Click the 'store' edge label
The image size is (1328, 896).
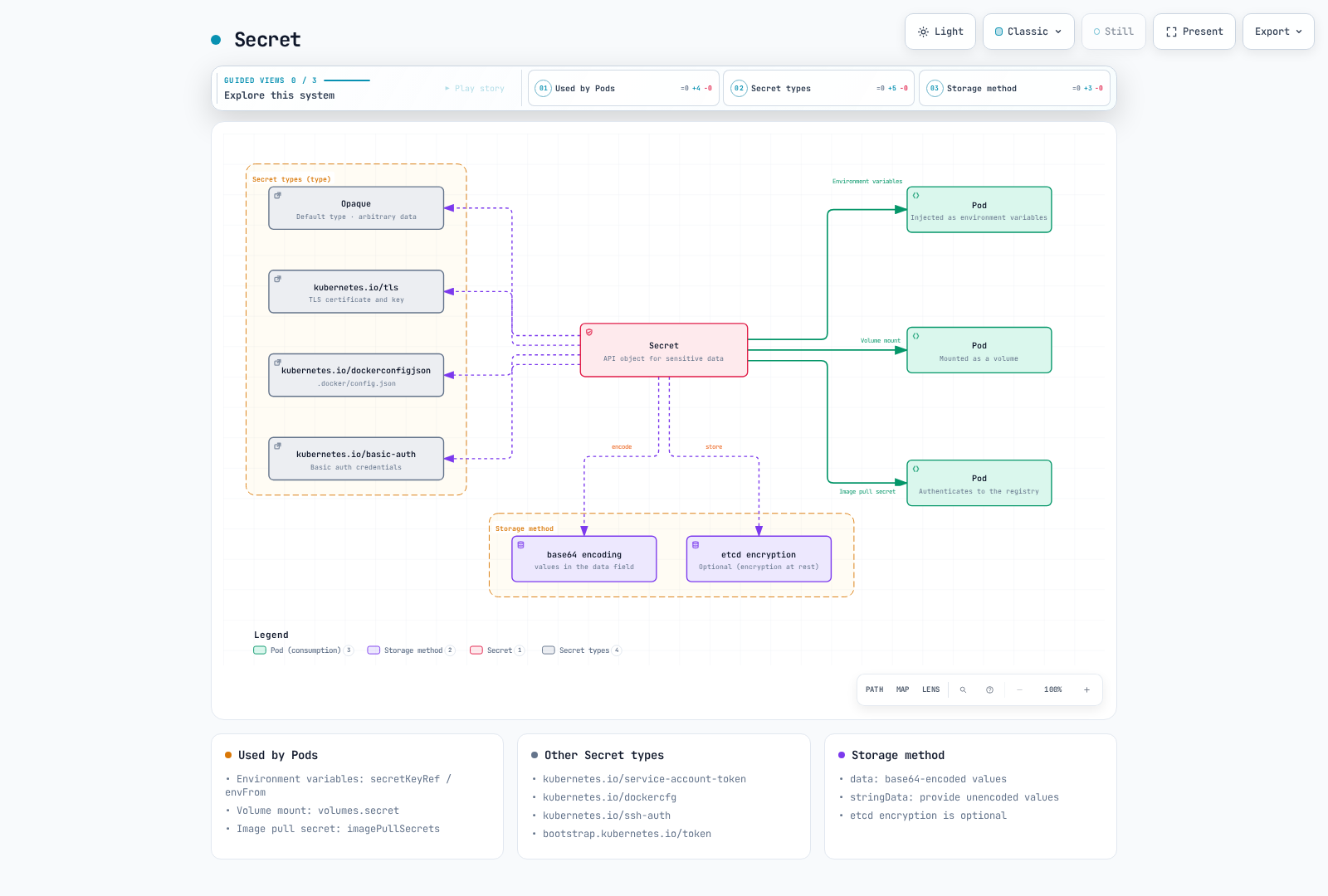coord(714,447)
